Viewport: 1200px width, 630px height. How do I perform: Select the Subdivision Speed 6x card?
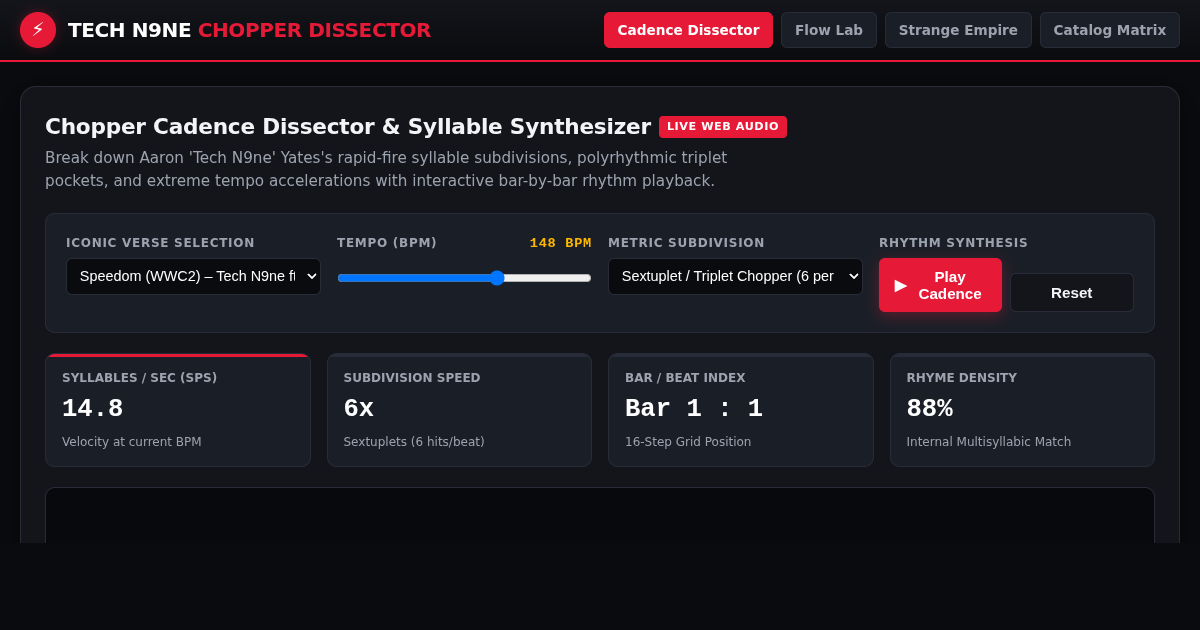click(x=459, y=410)
